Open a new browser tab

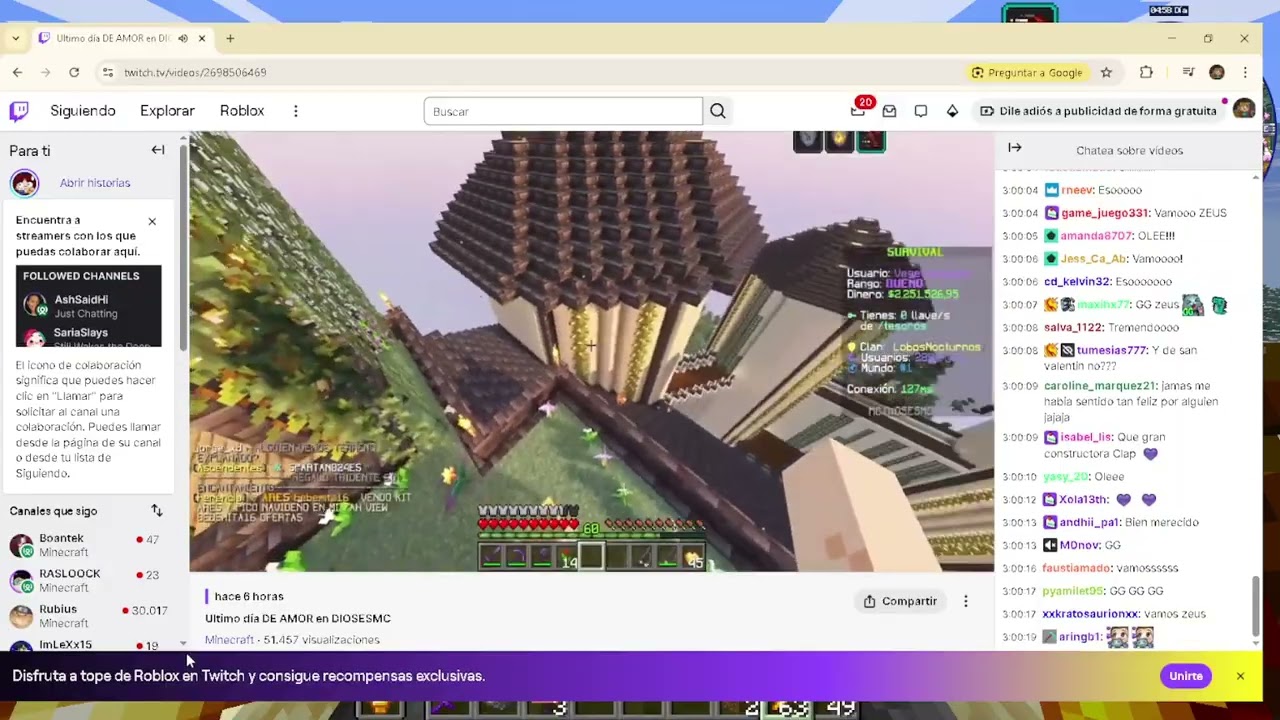click(x=230, y=38)
